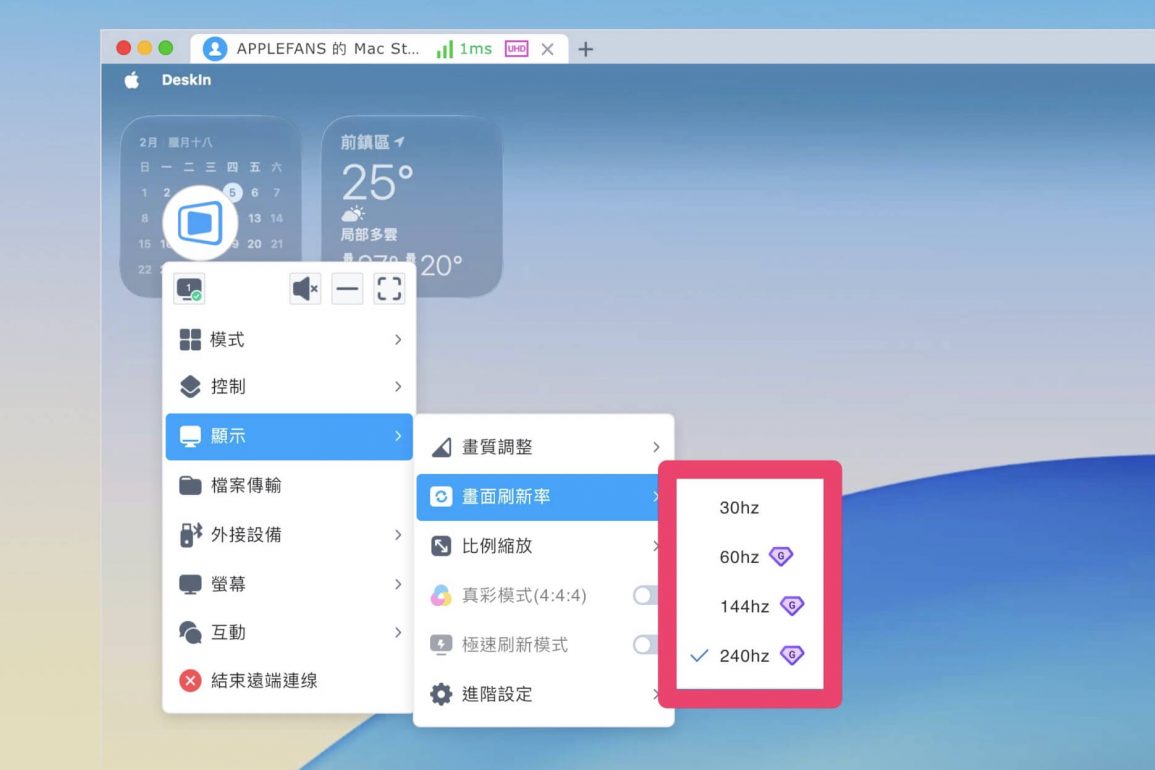Click the minimize toolbar dash icon
Screen dimensions: 1155x770
click(347, 289)
